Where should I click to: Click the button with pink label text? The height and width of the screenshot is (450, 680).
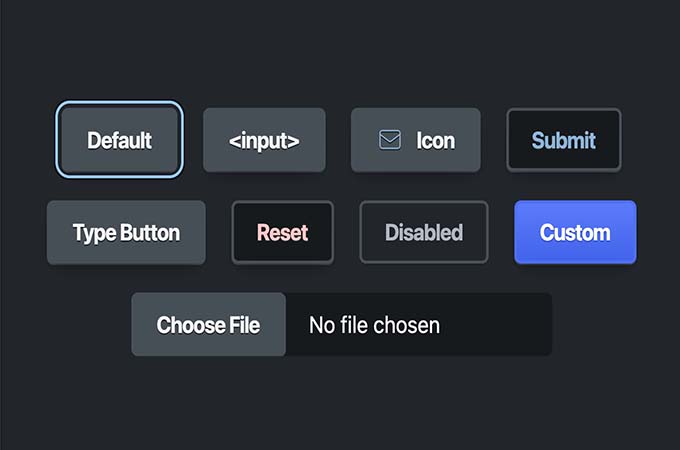tap(282, 233)
